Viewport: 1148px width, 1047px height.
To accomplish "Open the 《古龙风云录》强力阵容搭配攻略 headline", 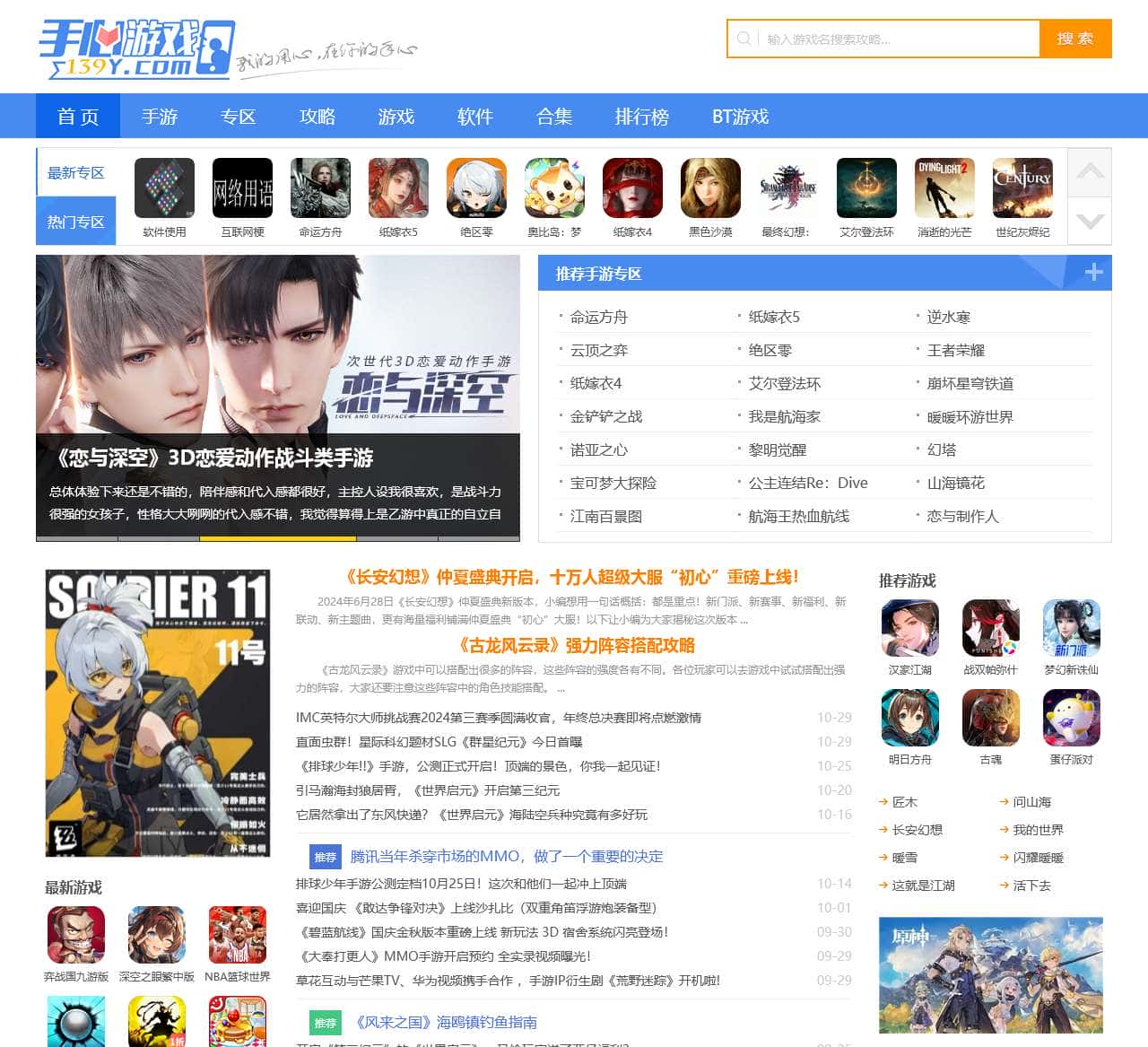I will pos(576,645).
